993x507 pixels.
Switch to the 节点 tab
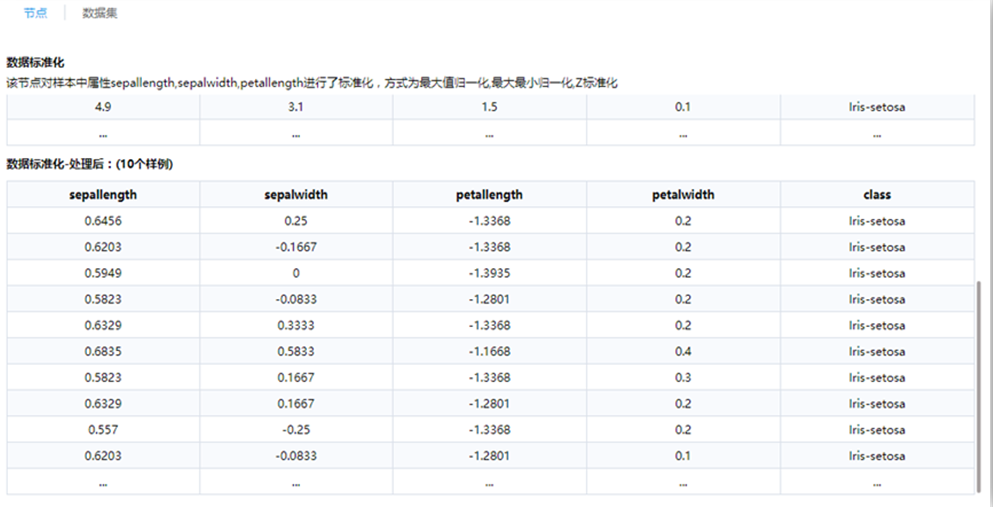pos(36,13)
